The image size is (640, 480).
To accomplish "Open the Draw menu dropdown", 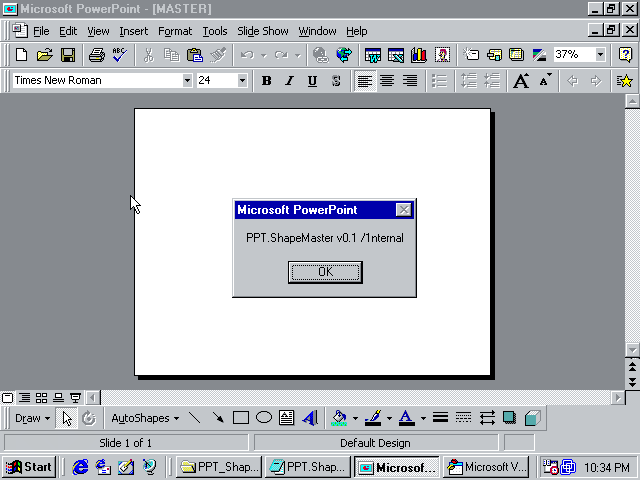I will pos(32,418).
